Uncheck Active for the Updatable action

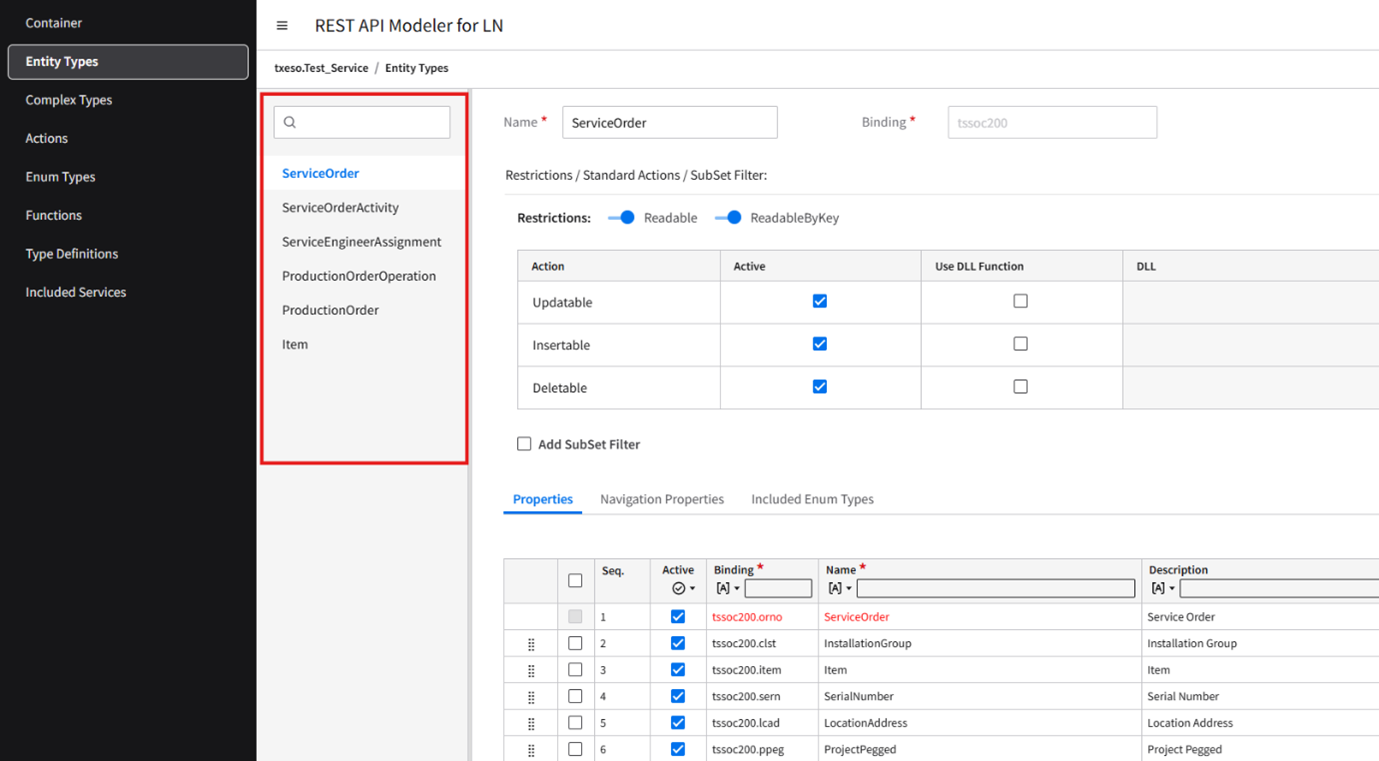point(819,301)
